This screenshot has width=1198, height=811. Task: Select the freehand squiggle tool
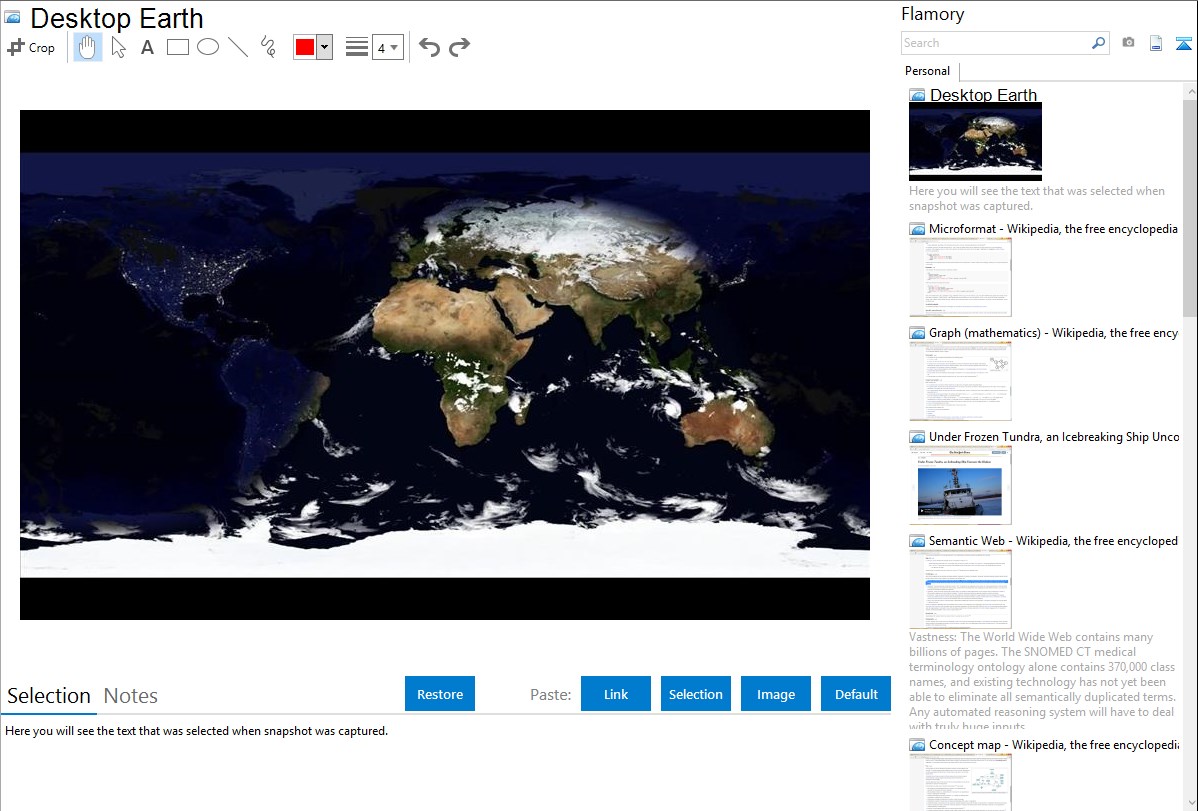(268, 47)
